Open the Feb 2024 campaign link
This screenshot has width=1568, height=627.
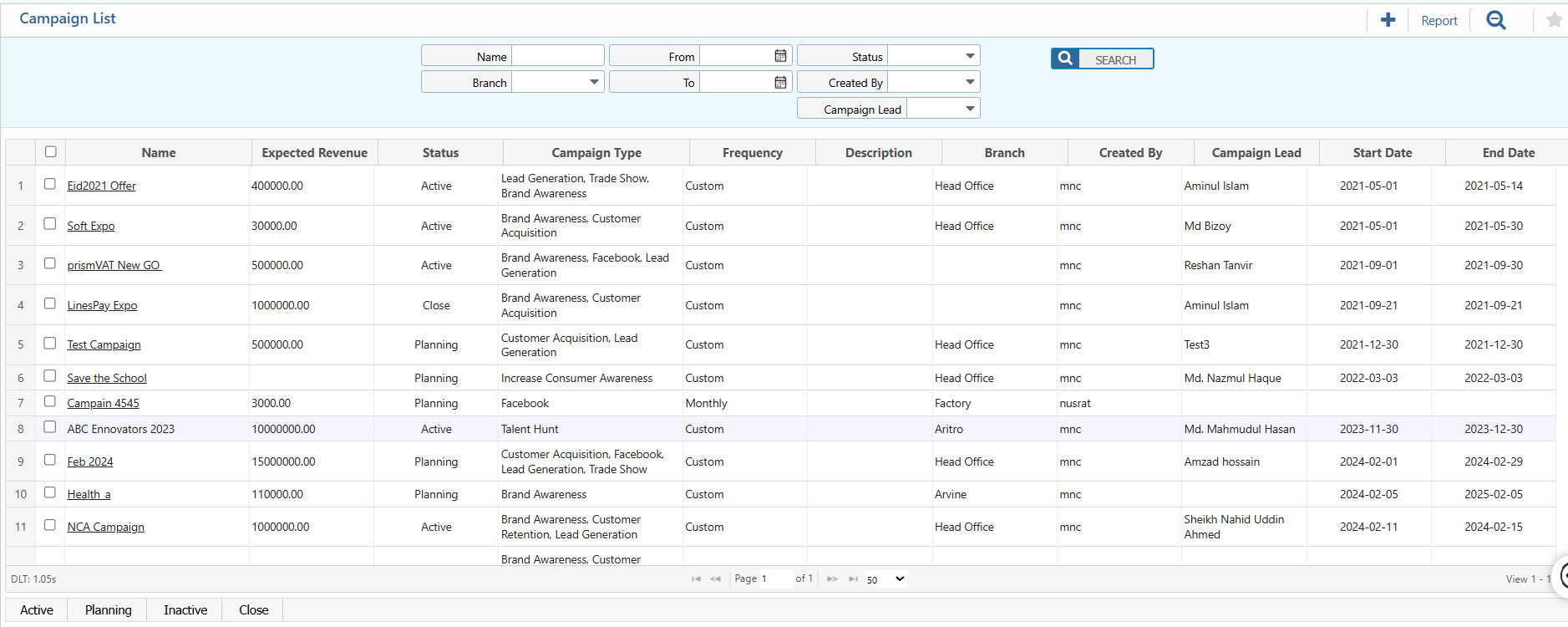90,461
